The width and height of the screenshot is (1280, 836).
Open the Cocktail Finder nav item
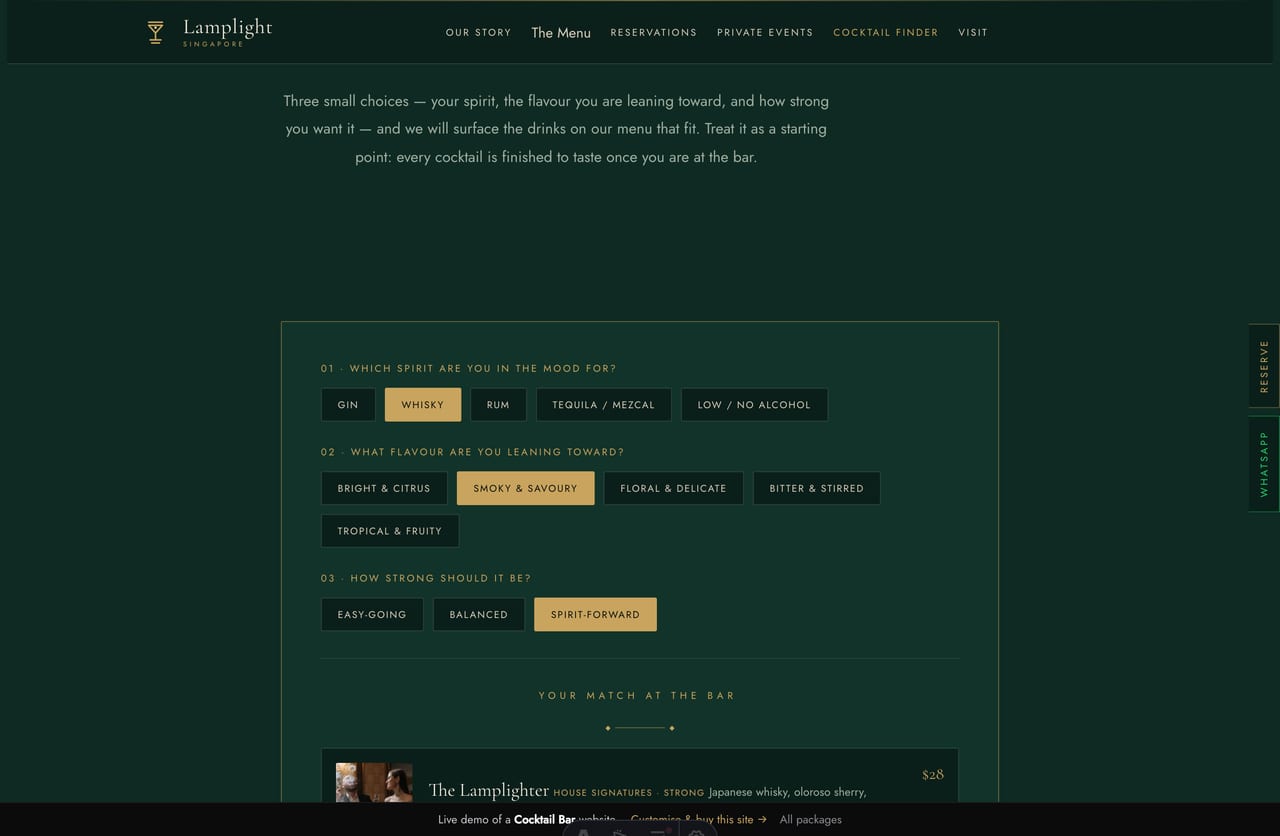coord(886,33)
